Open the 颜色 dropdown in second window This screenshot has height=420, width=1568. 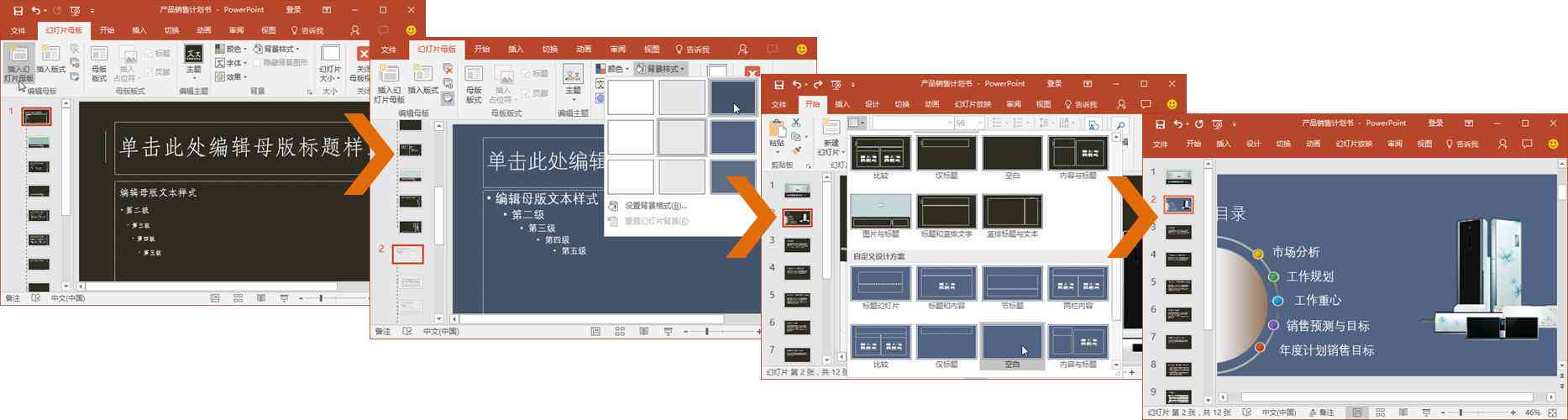611,69
